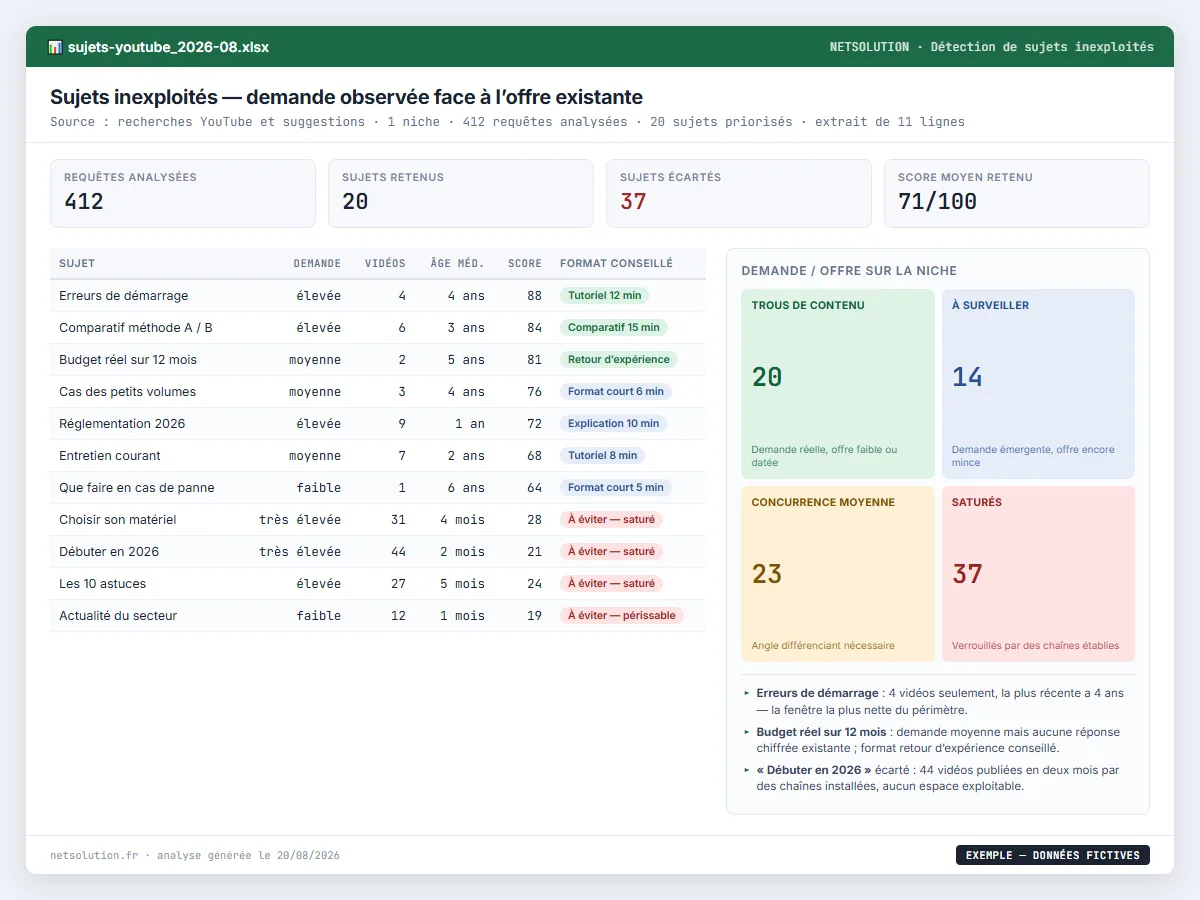Open the green Trous de contenu quadrant
This screenshot has width=1200, height=900.
tap(838, 384)
